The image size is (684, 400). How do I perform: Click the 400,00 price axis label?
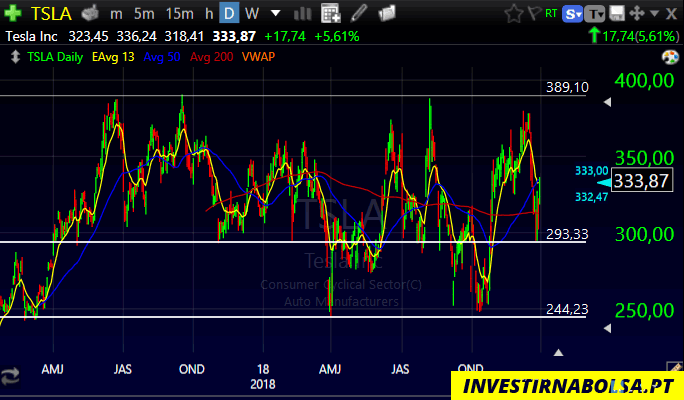(x=644, y=81)
